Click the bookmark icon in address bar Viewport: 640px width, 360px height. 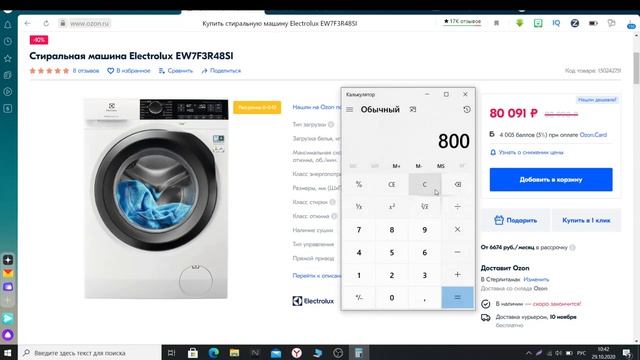pos(496,23)
